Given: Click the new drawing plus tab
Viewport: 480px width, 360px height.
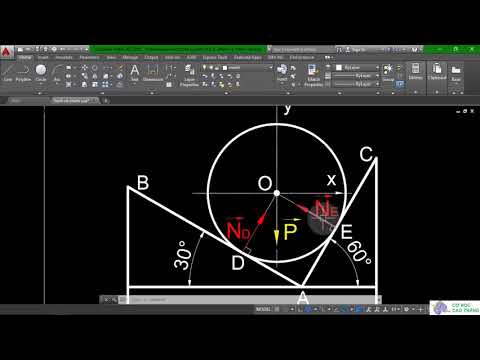Looking at the screenshot, I should (x=106, y=100).
